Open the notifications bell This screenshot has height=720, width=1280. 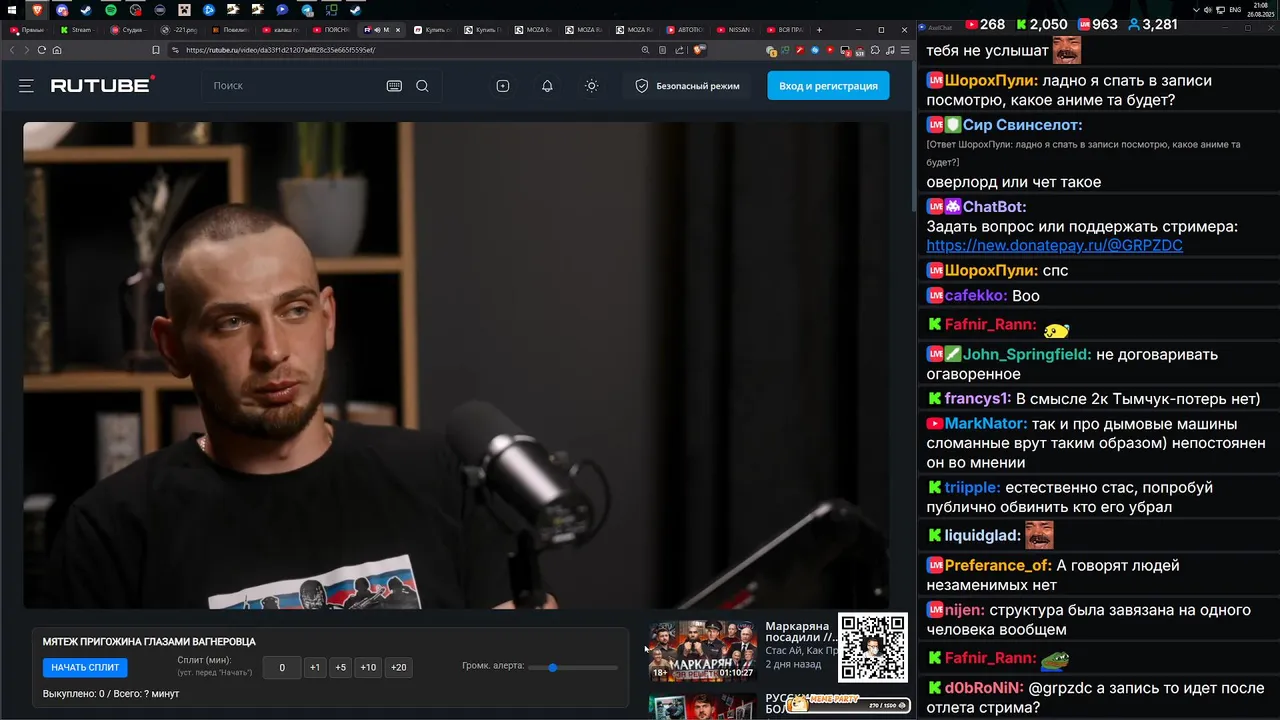click(547, 86)
